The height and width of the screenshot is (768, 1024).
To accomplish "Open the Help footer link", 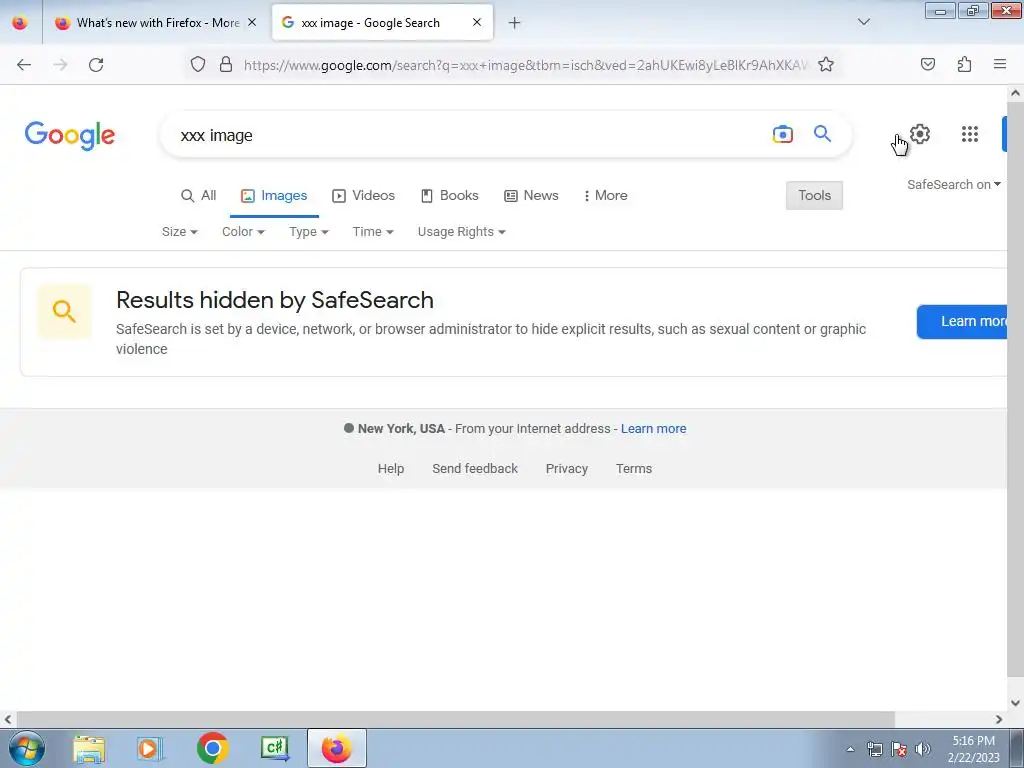I will tap(391, 469).
